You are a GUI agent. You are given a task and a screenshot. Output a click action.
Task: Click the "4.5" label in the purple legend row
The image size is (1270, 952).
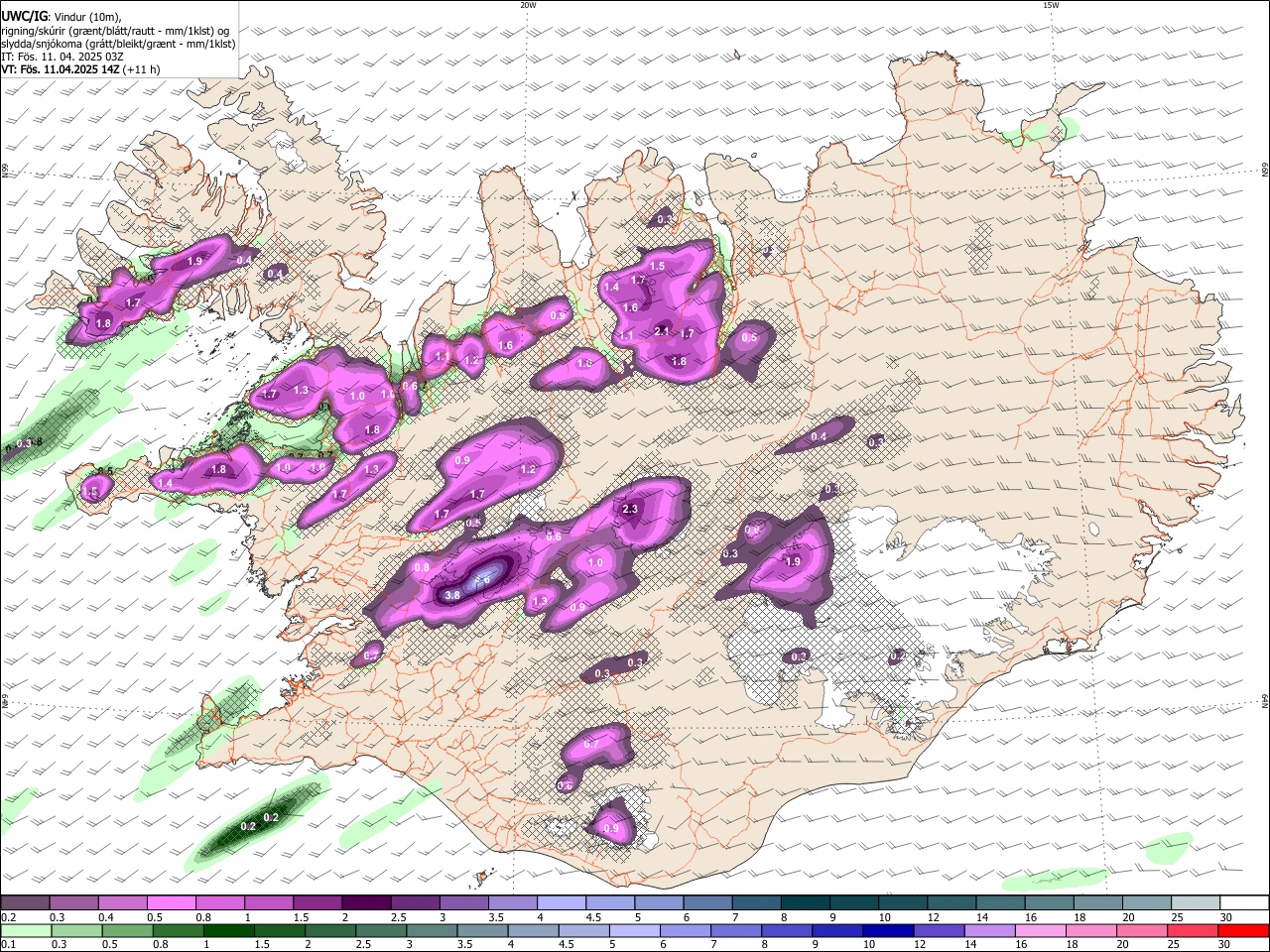[593, 917]
